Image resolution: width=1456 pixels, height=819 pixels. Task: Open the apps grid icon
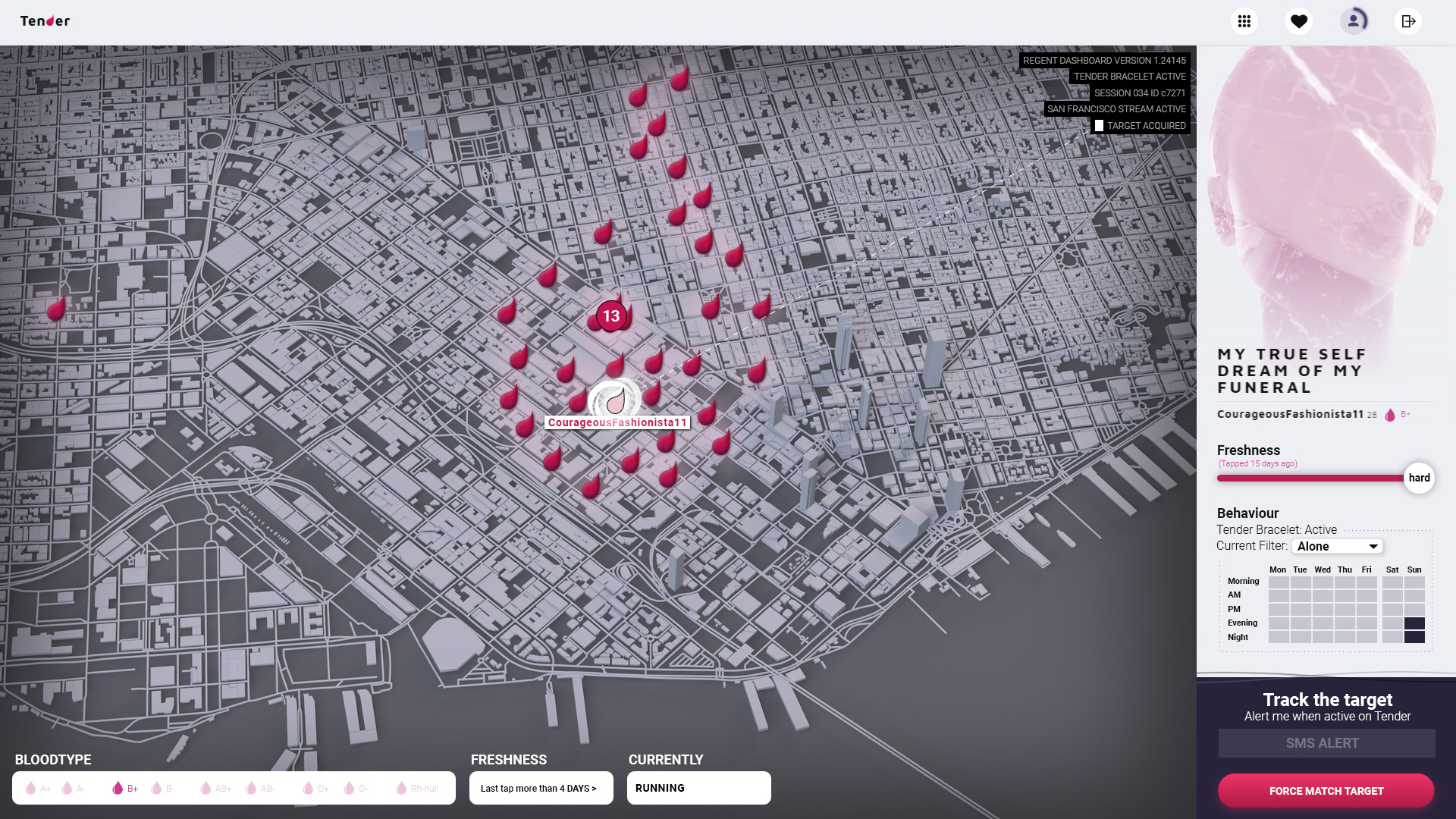(x=1244, y=21)
